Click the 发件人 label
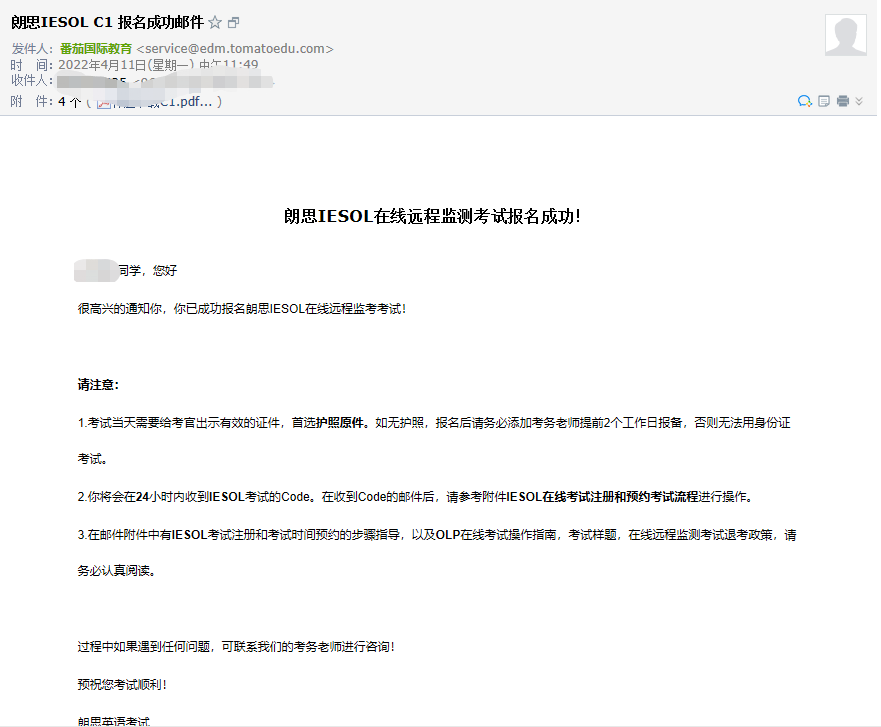The height and width of the screenshot is (727, 881). click(x=32, y=49)
